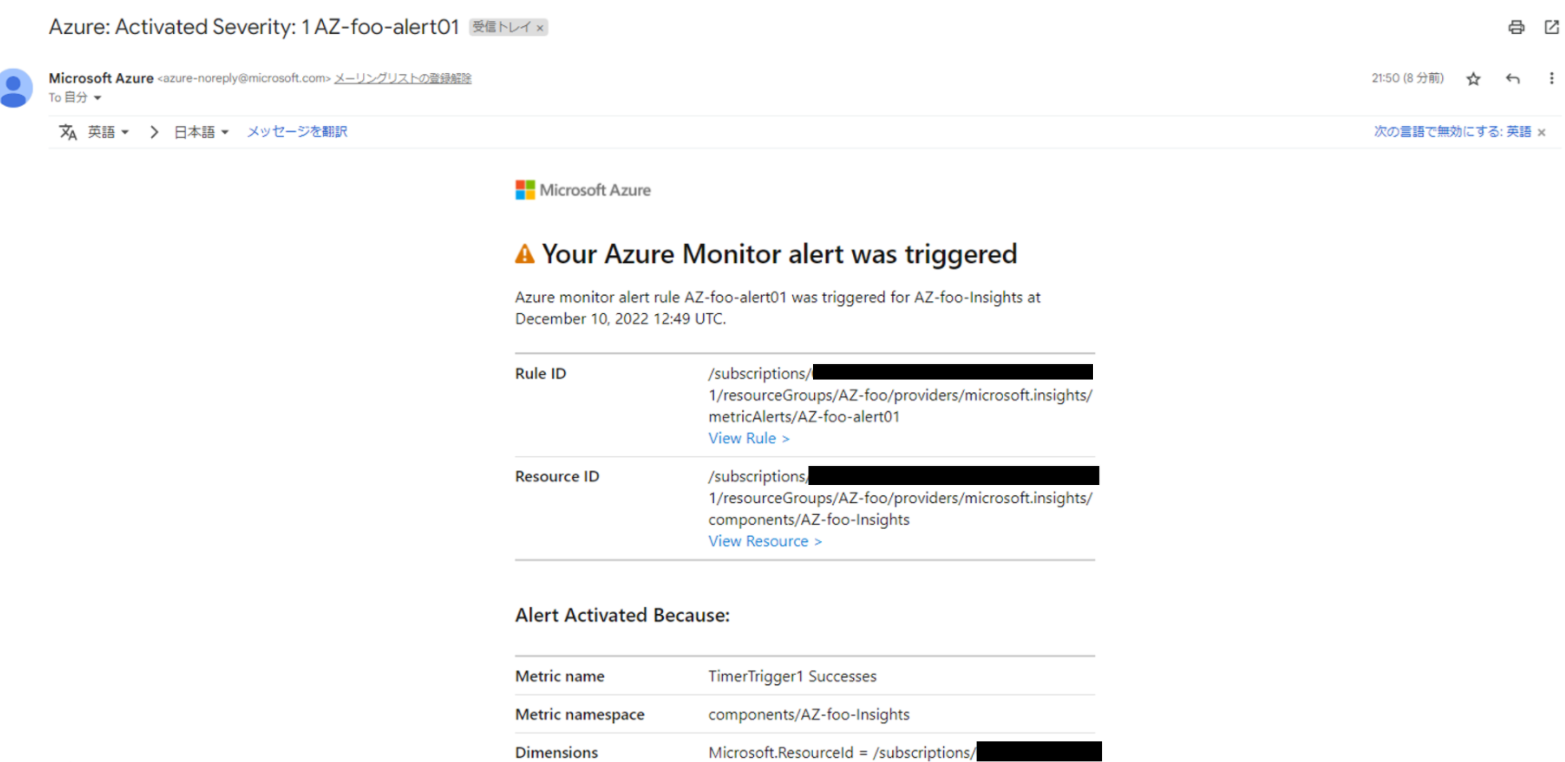Open the 日本語 target language dropdown
Screen dimensions: 1565x762
pos(200,131)
